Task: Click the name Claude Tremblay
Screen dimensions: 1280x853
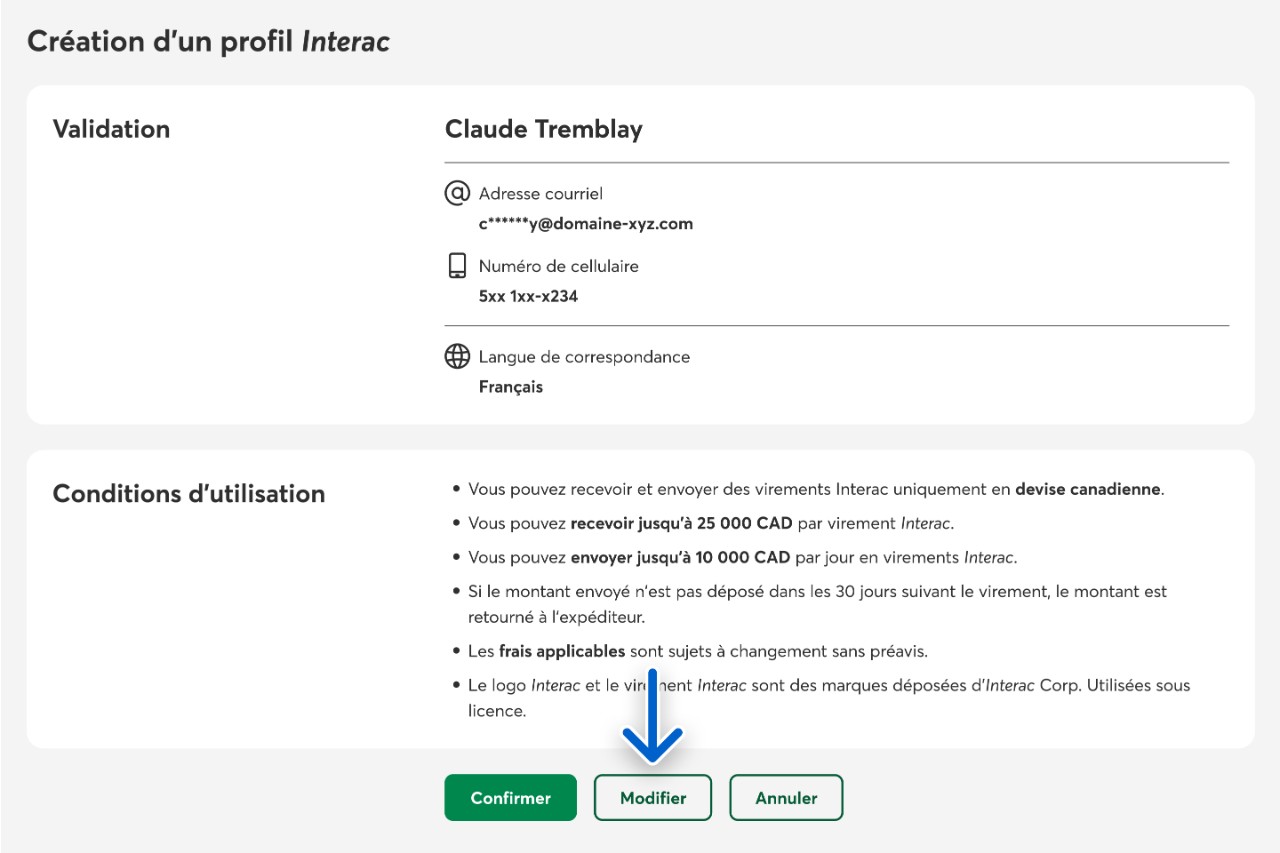Action: click(543, 129)
